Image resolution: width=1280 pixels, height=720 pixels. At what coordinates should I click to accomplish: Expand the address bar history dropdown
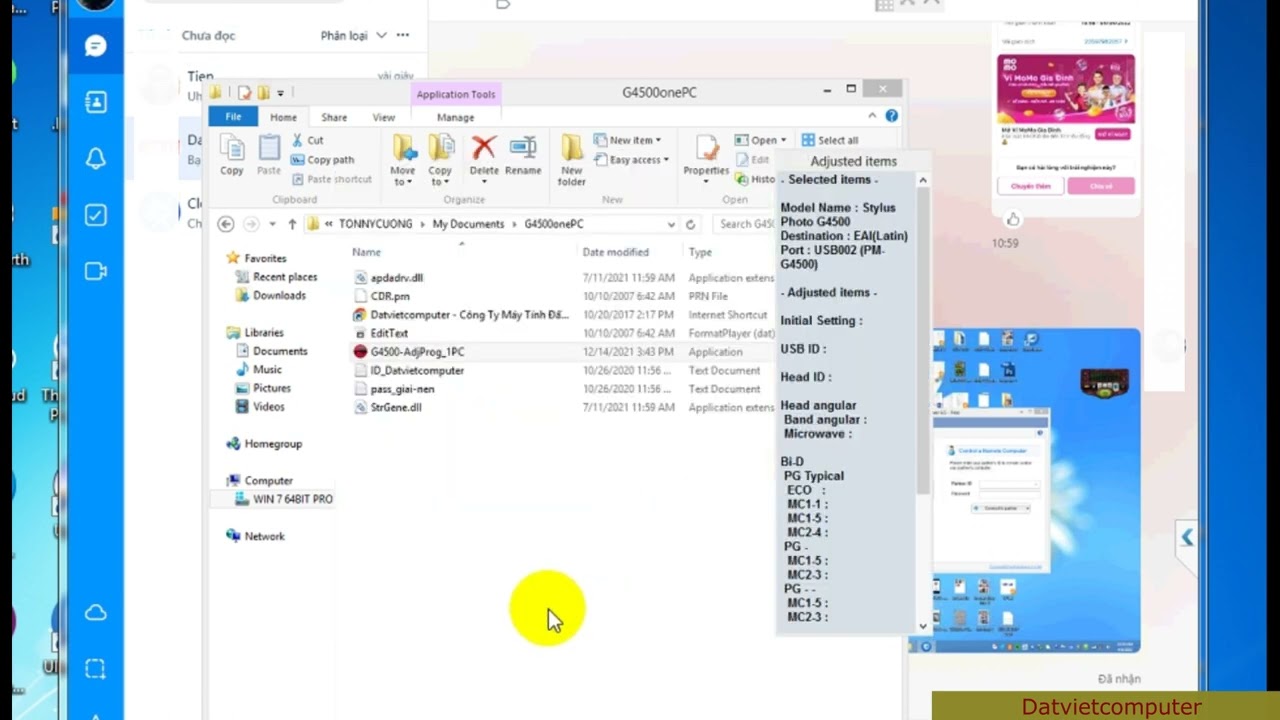click(671, 224)
